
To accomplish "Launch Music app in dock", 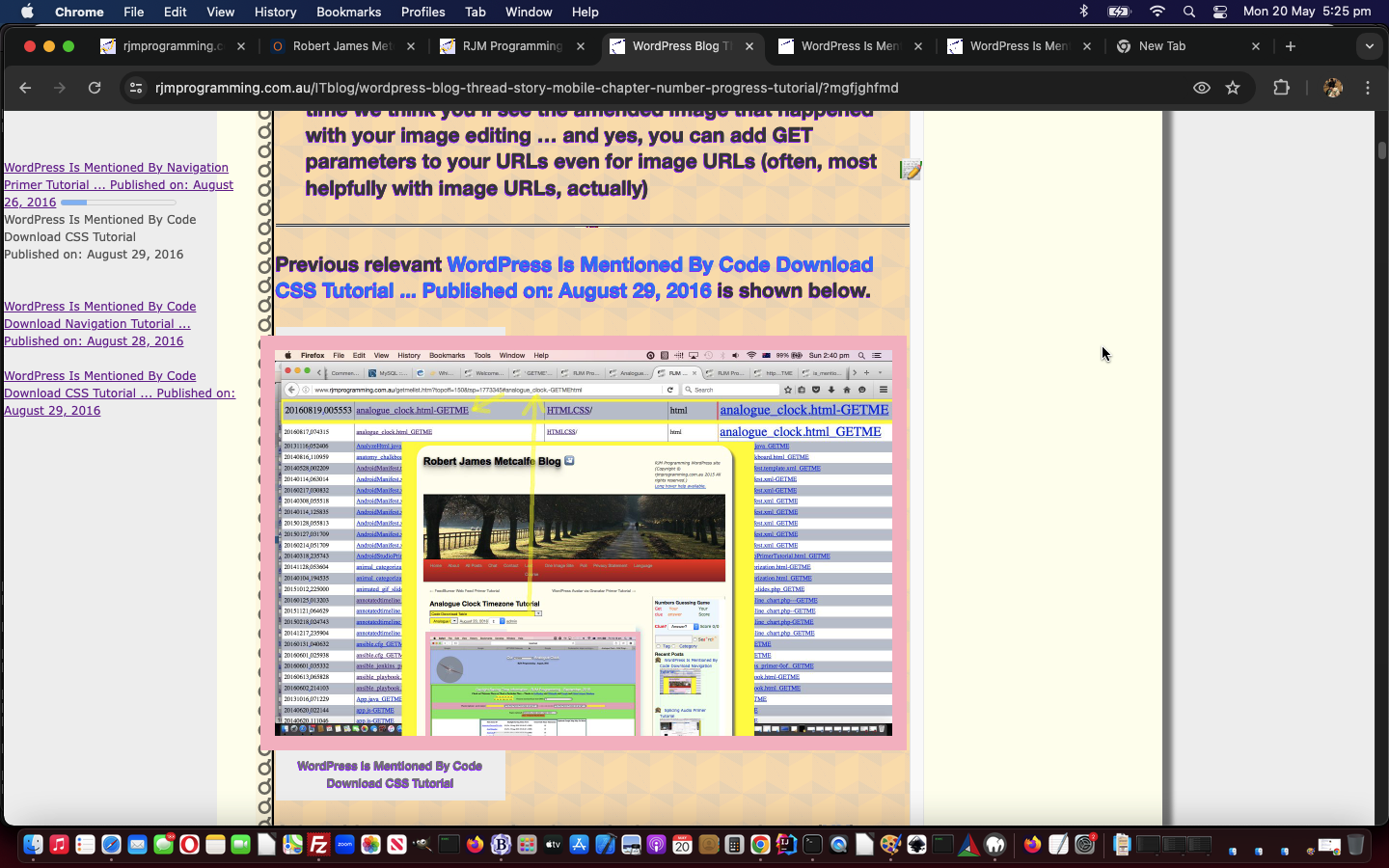I will point(59,845).
